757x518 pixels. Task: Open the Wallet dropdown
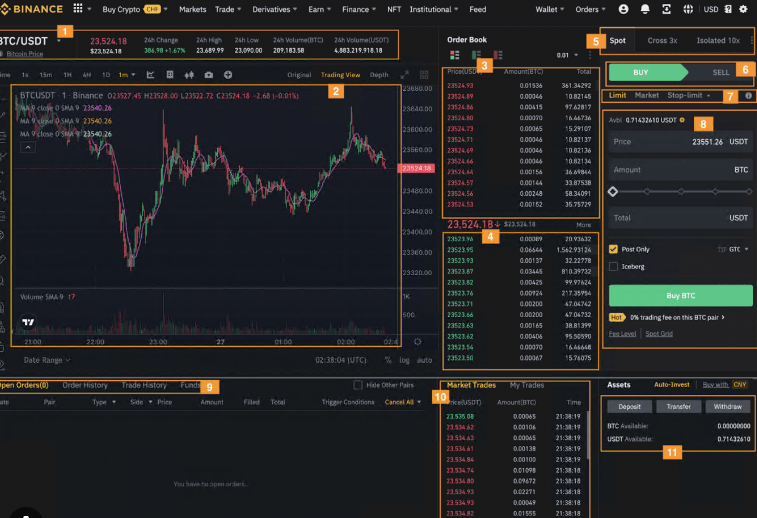point(549,9)
